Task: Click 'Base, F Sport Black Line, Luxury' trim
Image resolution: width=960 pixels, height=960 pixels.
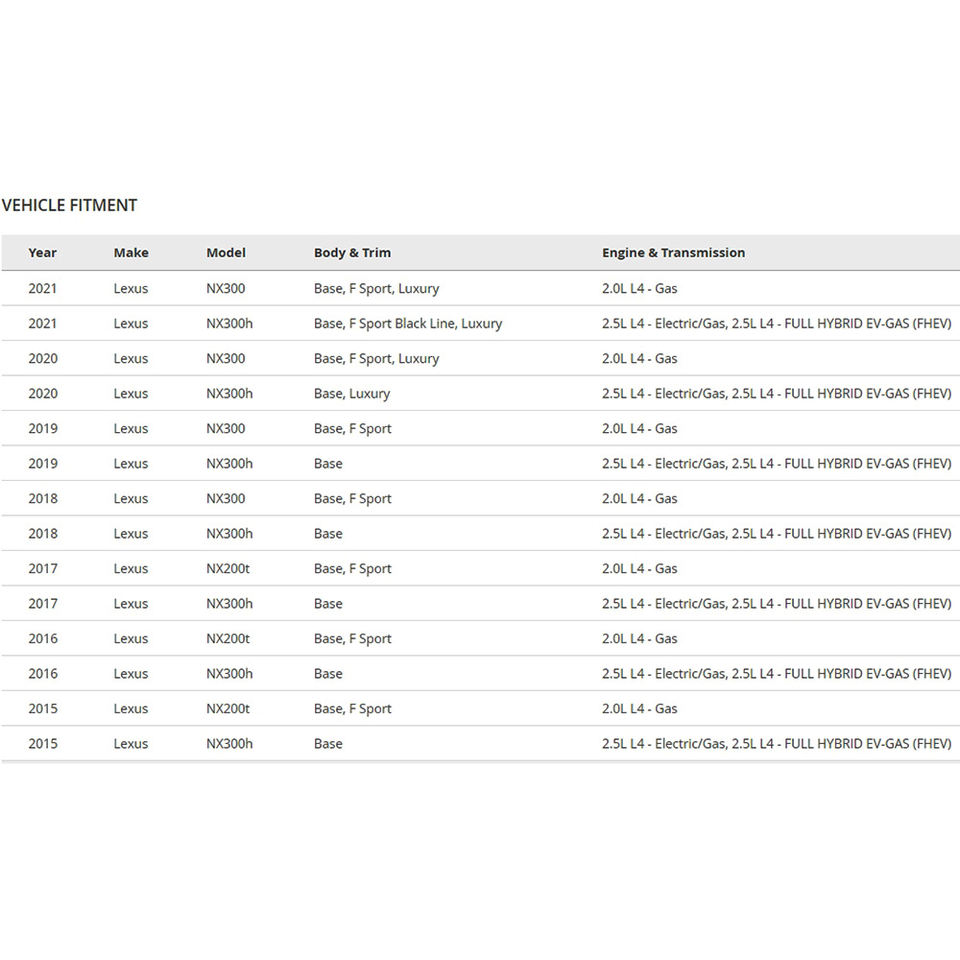Action: 408,323
